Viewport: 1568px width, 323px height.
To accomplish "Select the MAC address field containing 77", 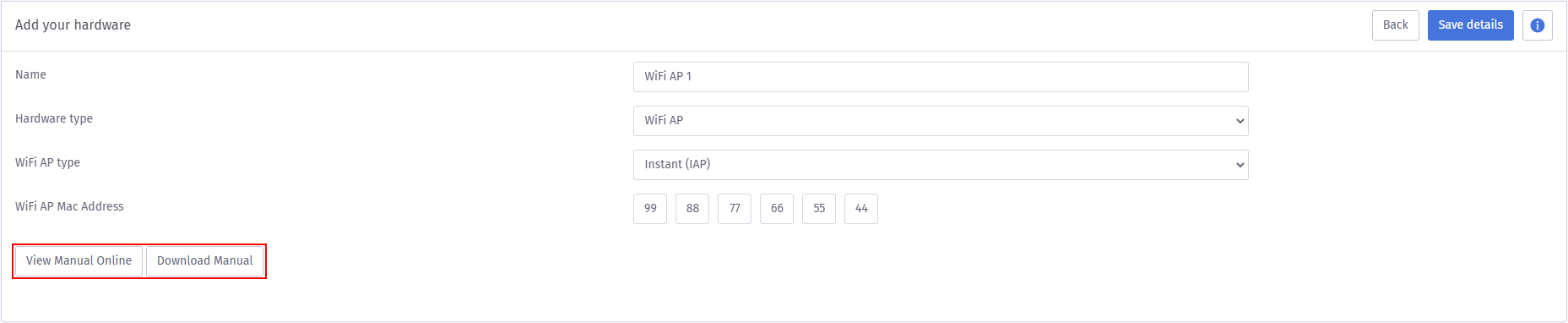I will (x=735, y=209).
